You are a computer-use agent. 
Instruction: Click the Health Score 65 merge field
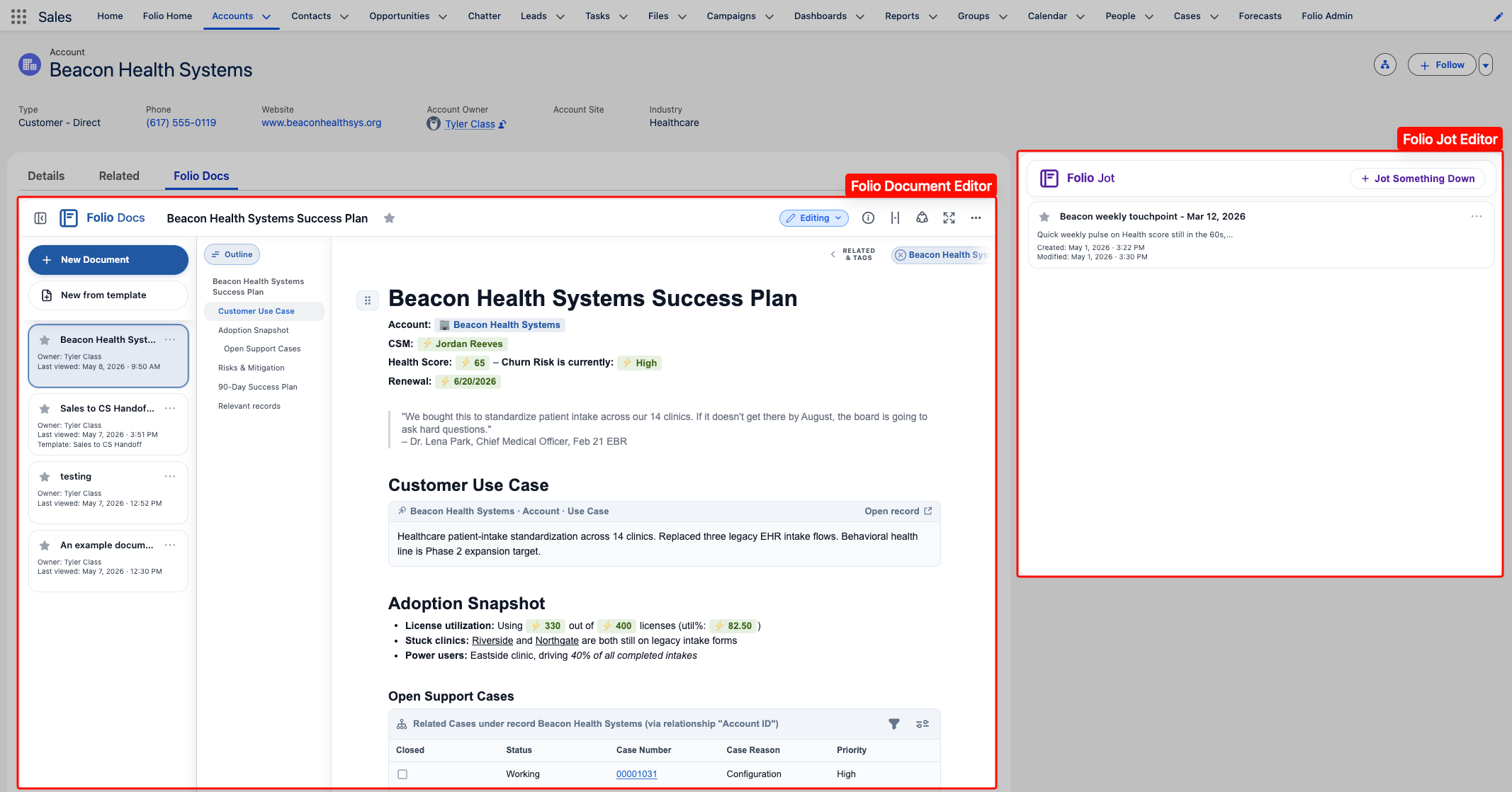pyautogui.click(x=473, y=363)
